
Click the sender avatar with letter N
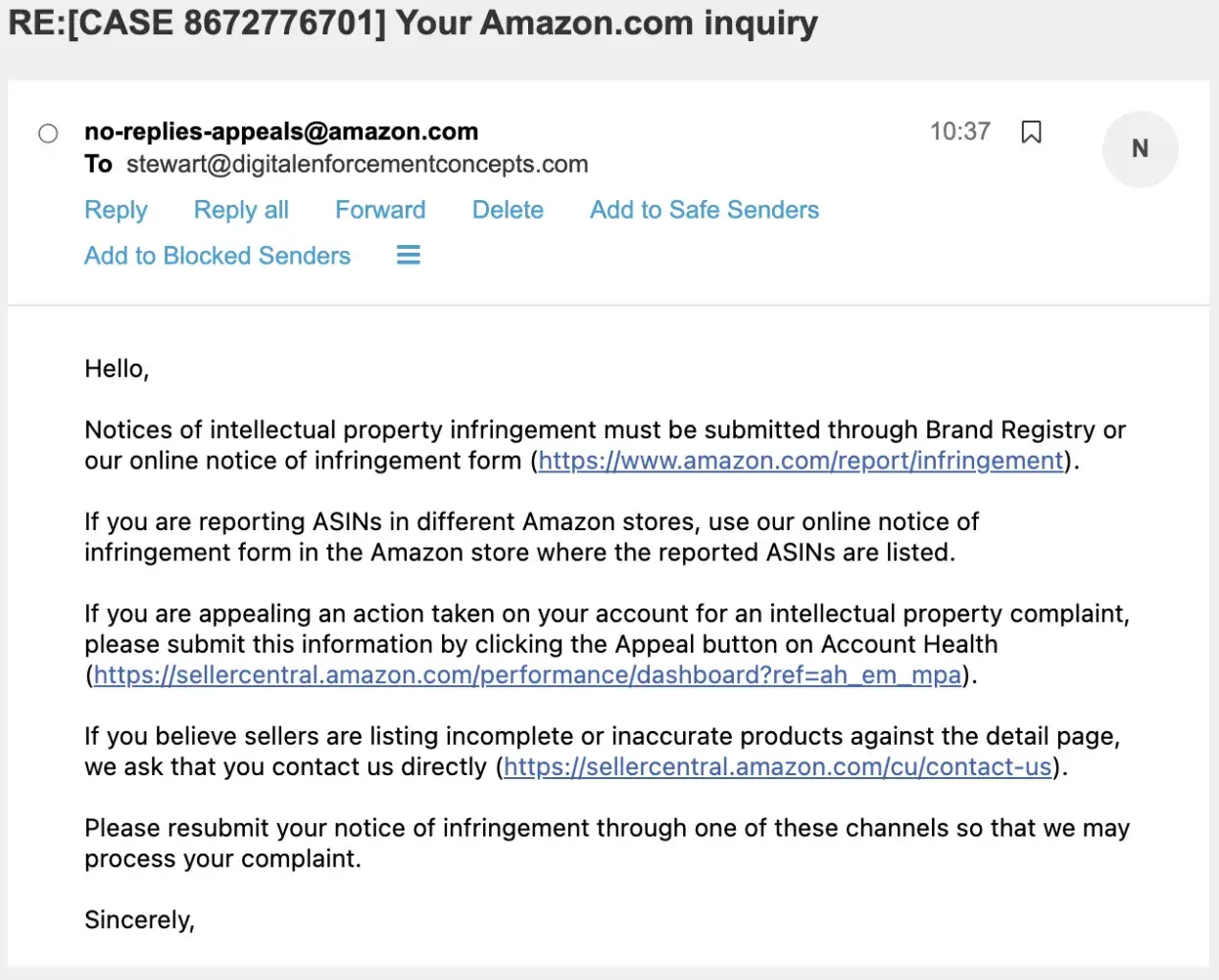tap(1140, 149)
